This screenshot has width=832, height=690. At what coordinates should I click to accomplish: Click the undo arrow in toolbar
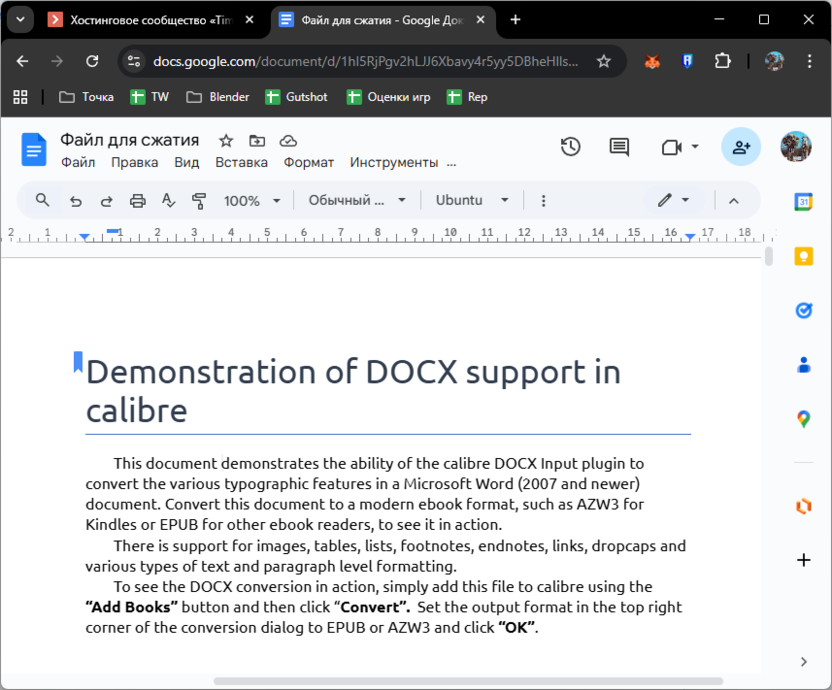click(75, 201)
